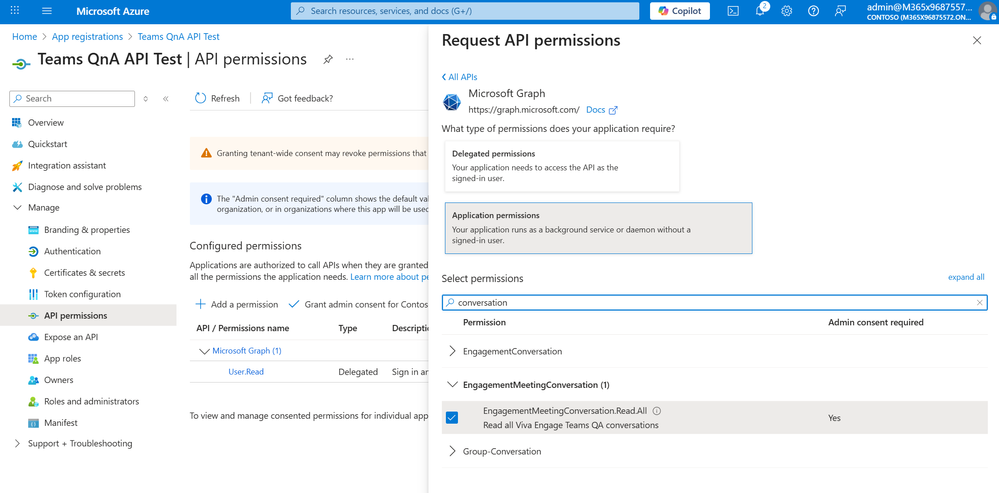Screen dimensions: 999x493
Task: Open the feedback icon in top bar
Action: (x=840, y=11)
